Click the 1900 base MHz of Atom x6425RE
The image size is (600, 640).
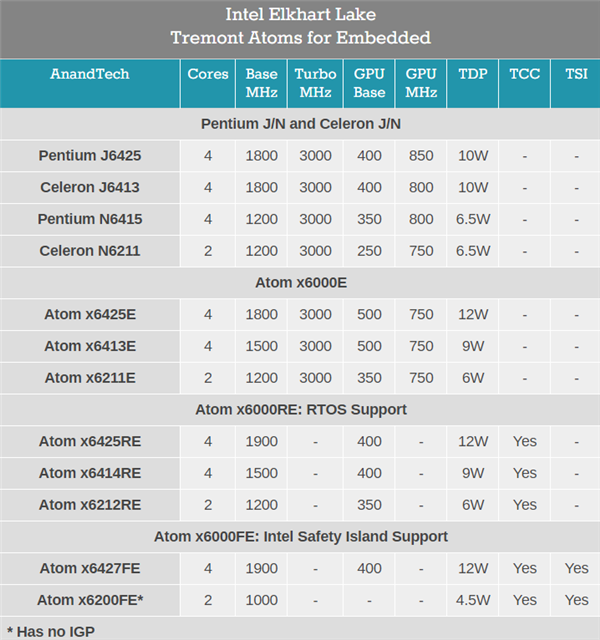[262, 441]
